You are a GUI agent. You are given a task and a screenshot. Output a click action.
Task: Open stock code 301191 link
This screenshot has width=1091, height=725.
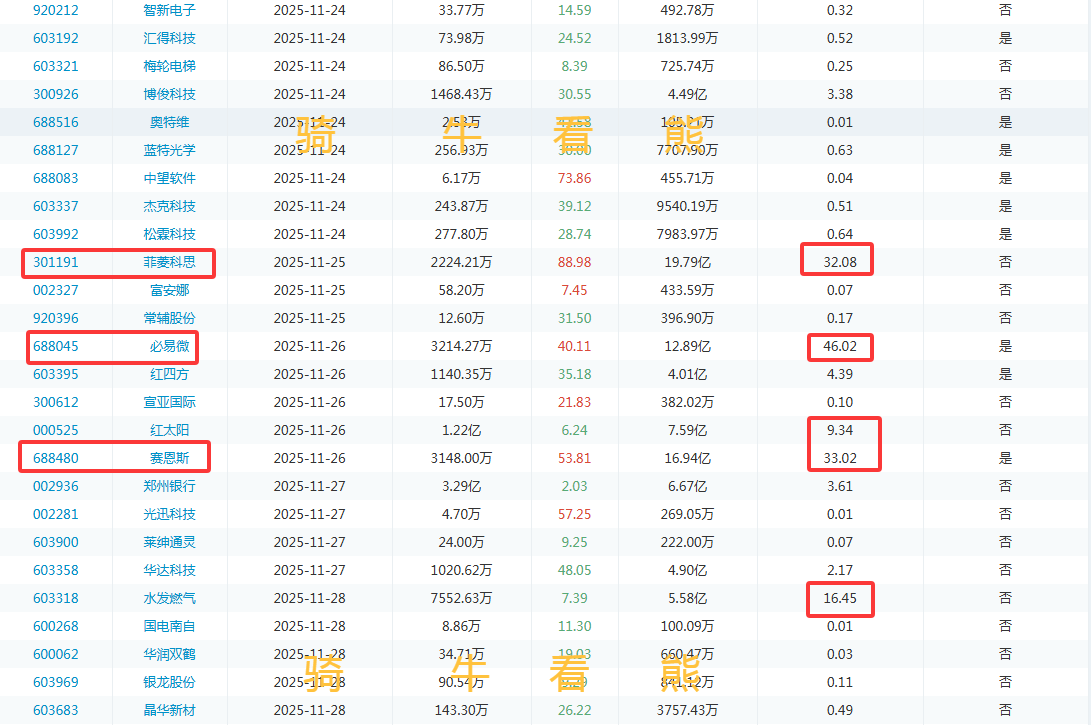tap(56, 262)
